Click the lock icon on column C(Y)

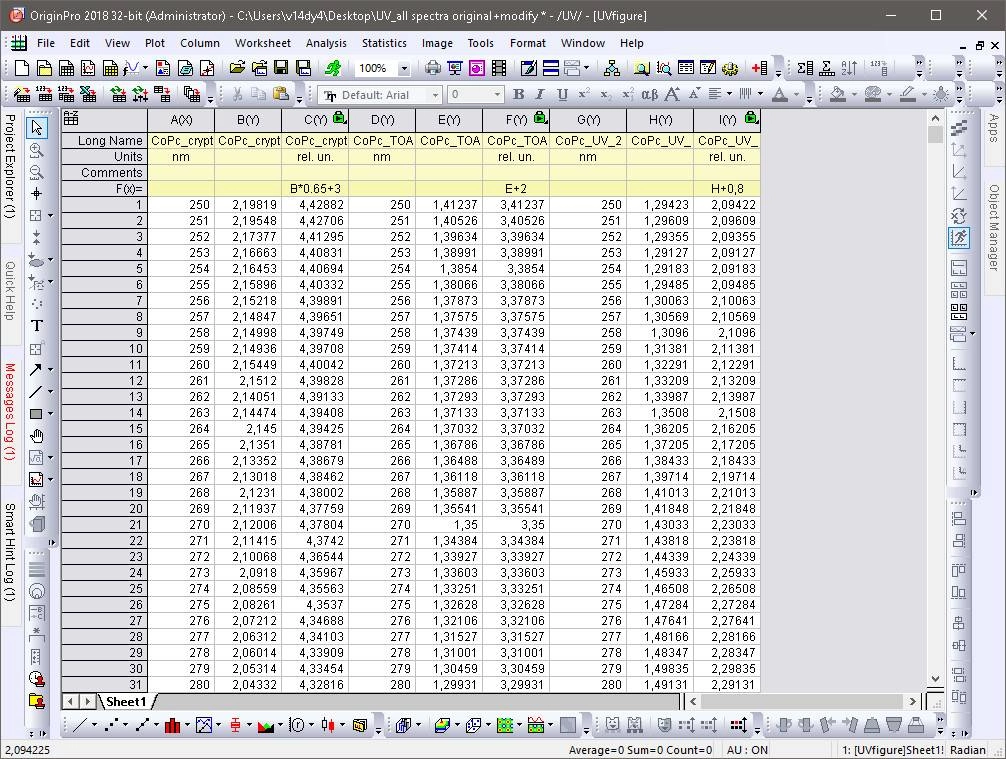pos(339,117)
